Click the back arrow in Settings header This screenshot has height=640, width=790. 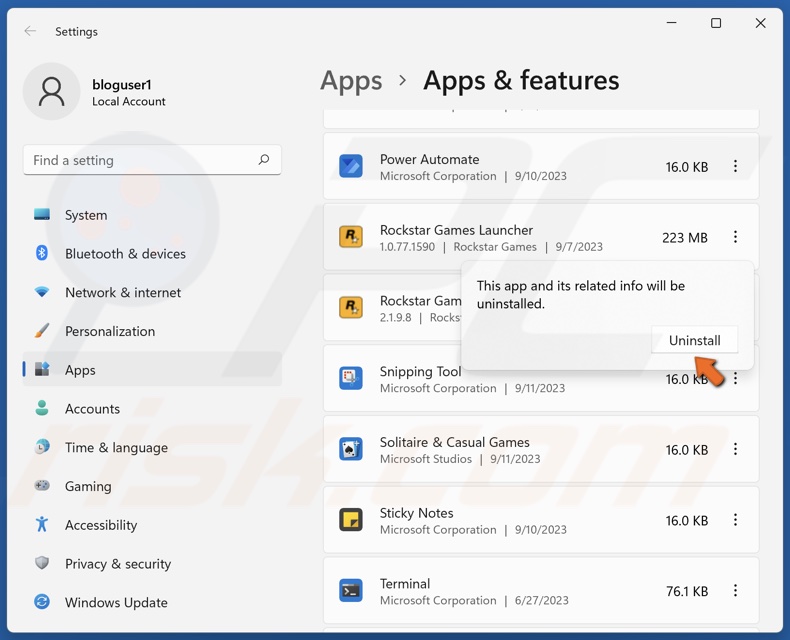point(30,31)
